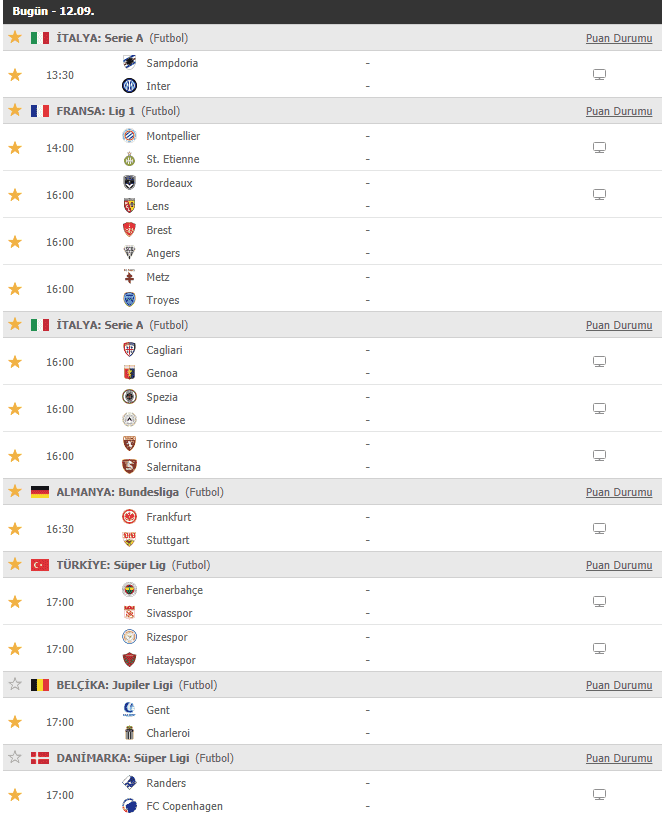Toggle the Gent vs Charleroi match star
662x815 pixels.
point(15,722)
